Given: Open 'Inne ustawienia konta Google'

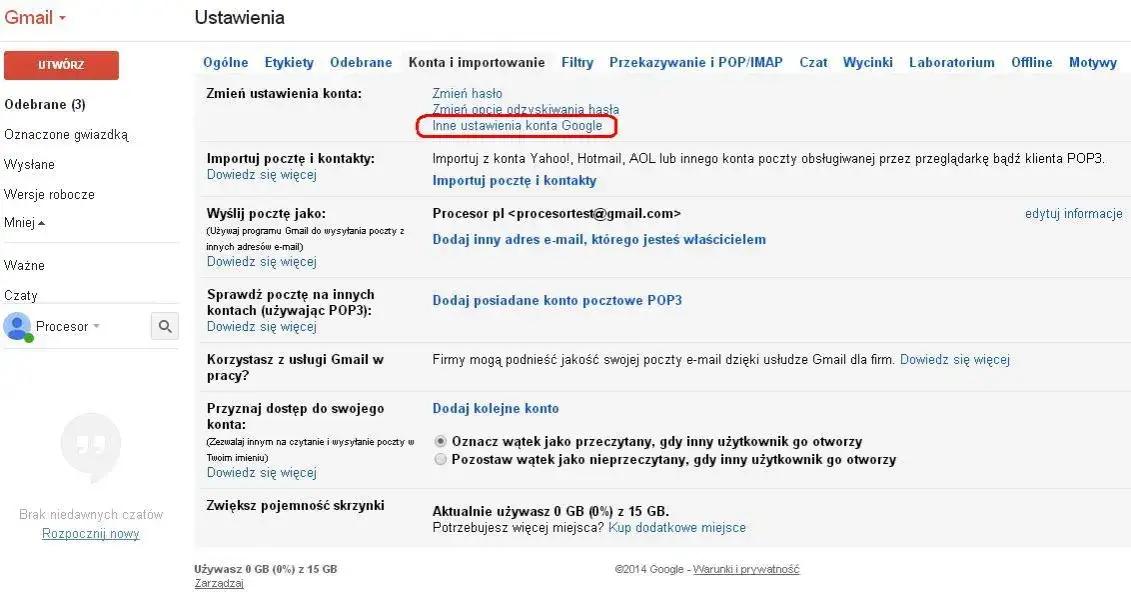Looking at the screenshot, I should point(516,126).
